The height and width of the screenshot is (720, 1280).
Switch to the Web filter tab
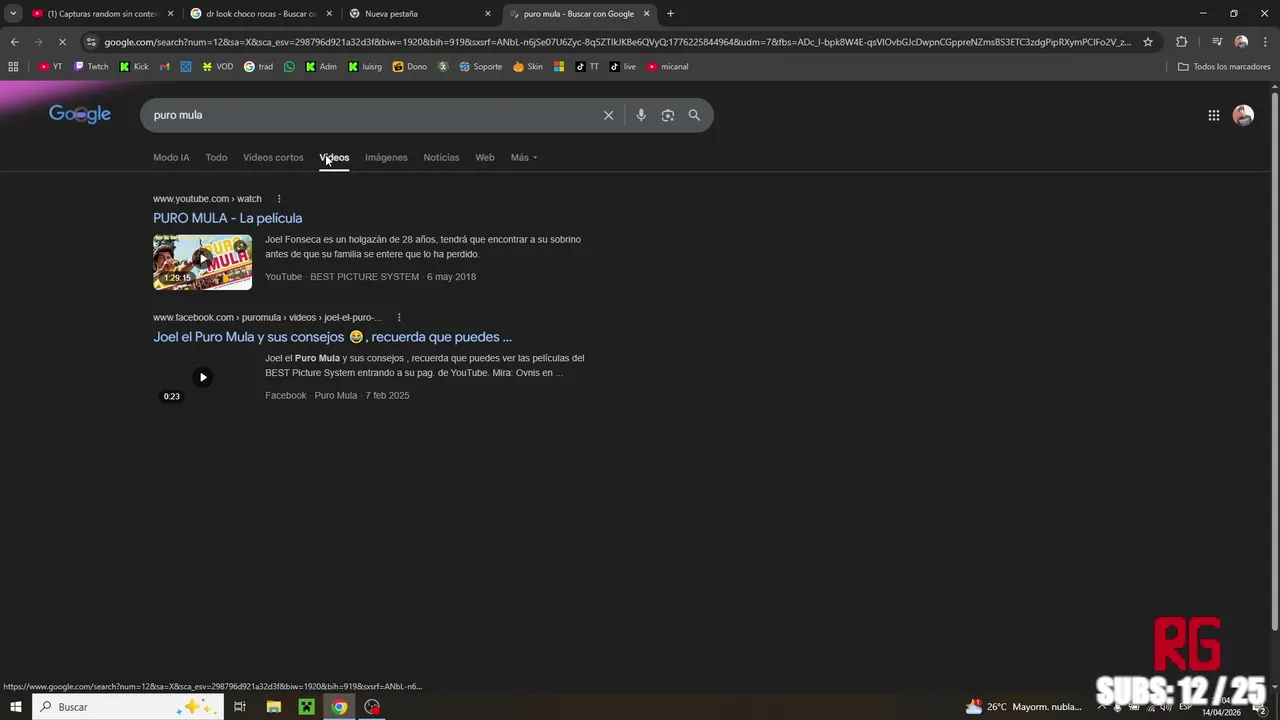pyautogui.click(x=485, y=157)
